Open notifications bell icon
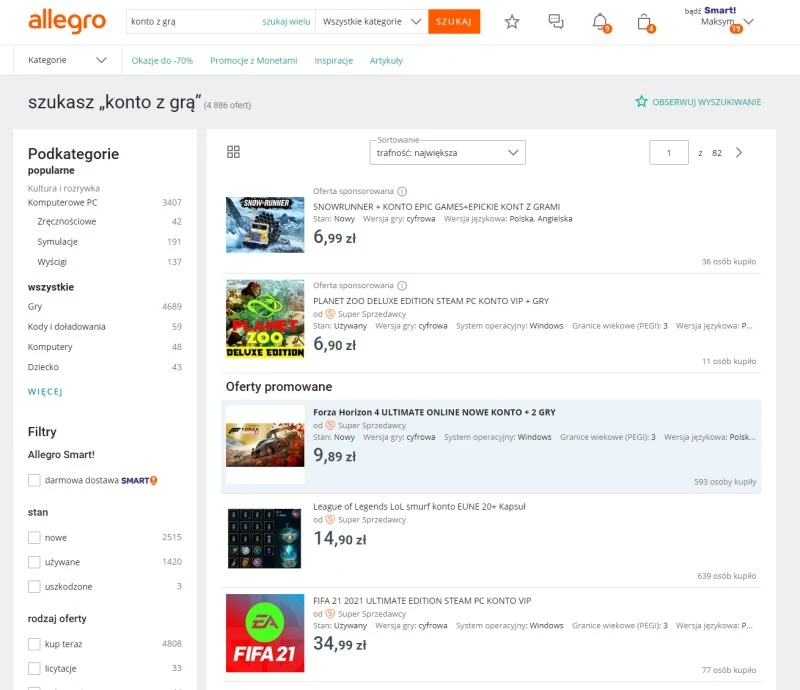This screenshot has width=800, height=690. click(x=600, y=21)
